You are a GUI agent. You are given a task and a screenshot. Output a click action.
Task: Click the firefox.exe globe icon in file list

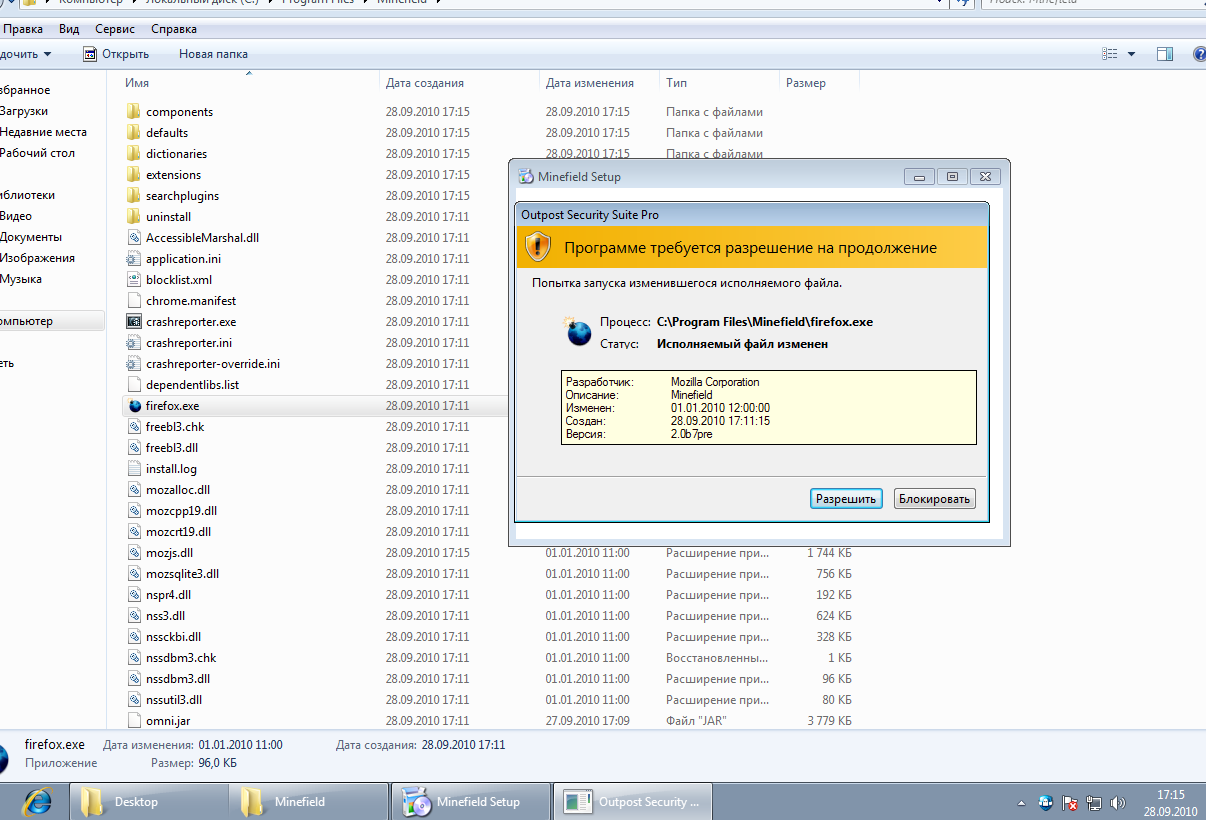[134, 406]
